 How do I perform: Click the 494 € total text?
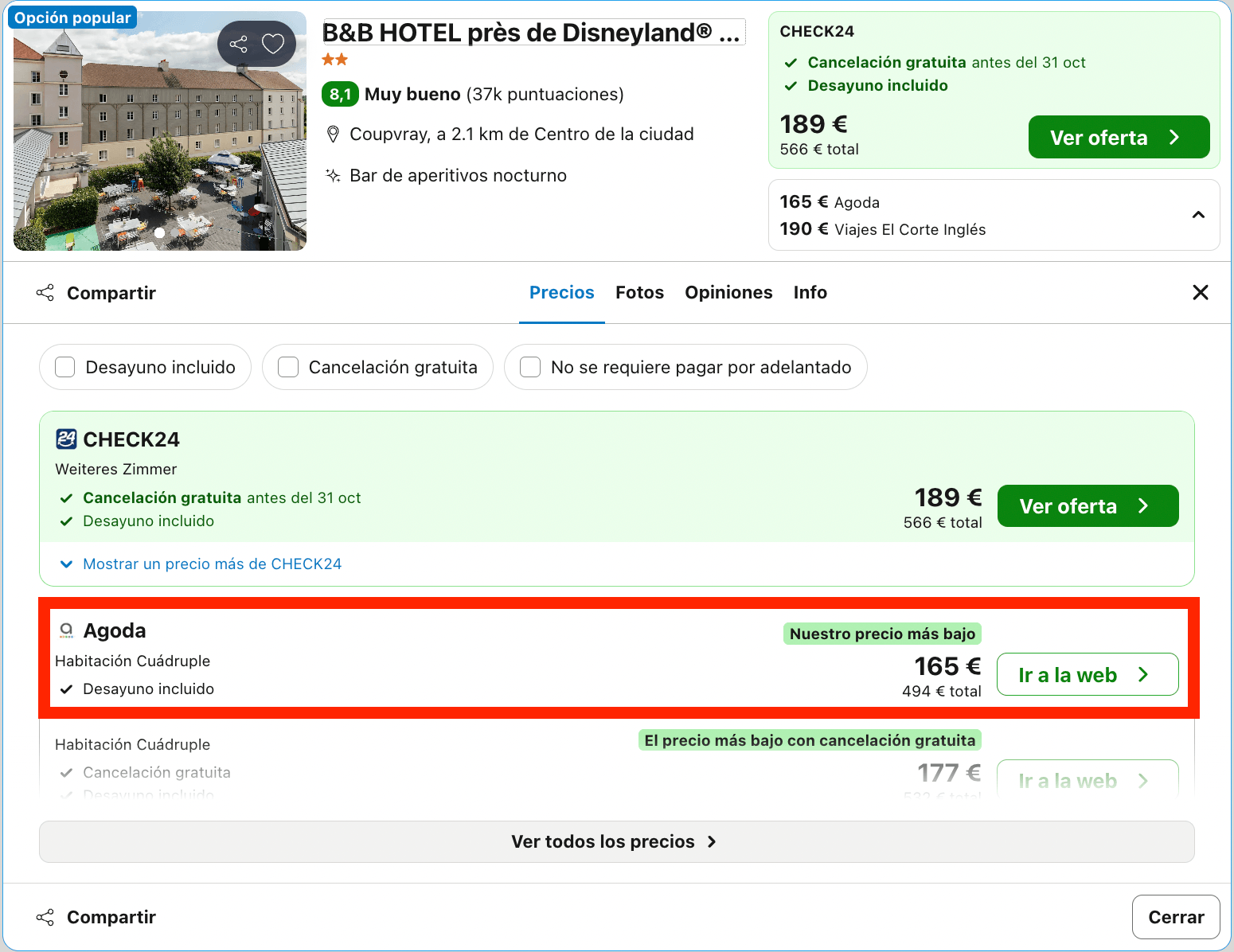click(x=942, y=691)
